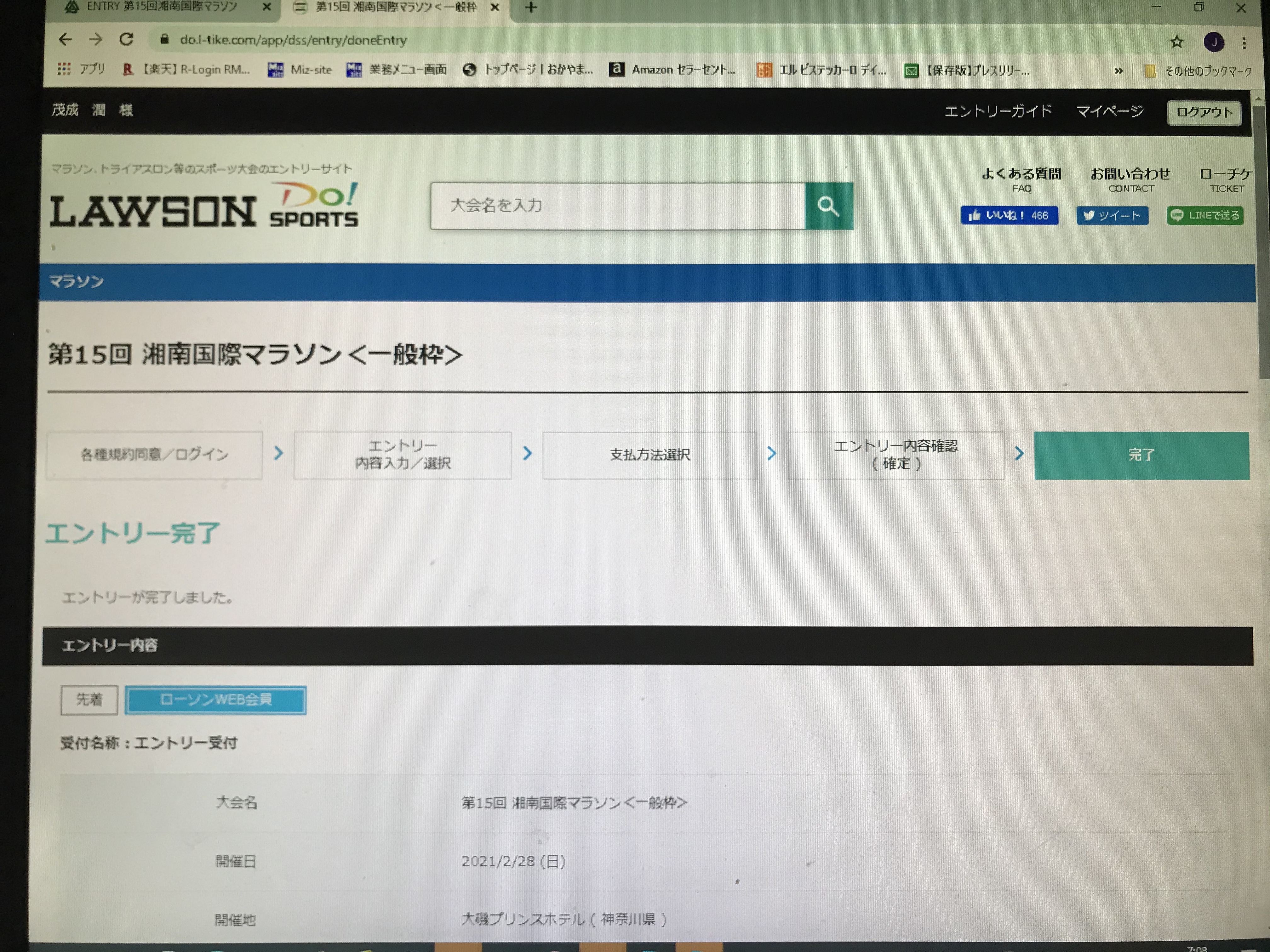Click the Twitter ツイート button

pyautogui.click(x=1112, y=216)
